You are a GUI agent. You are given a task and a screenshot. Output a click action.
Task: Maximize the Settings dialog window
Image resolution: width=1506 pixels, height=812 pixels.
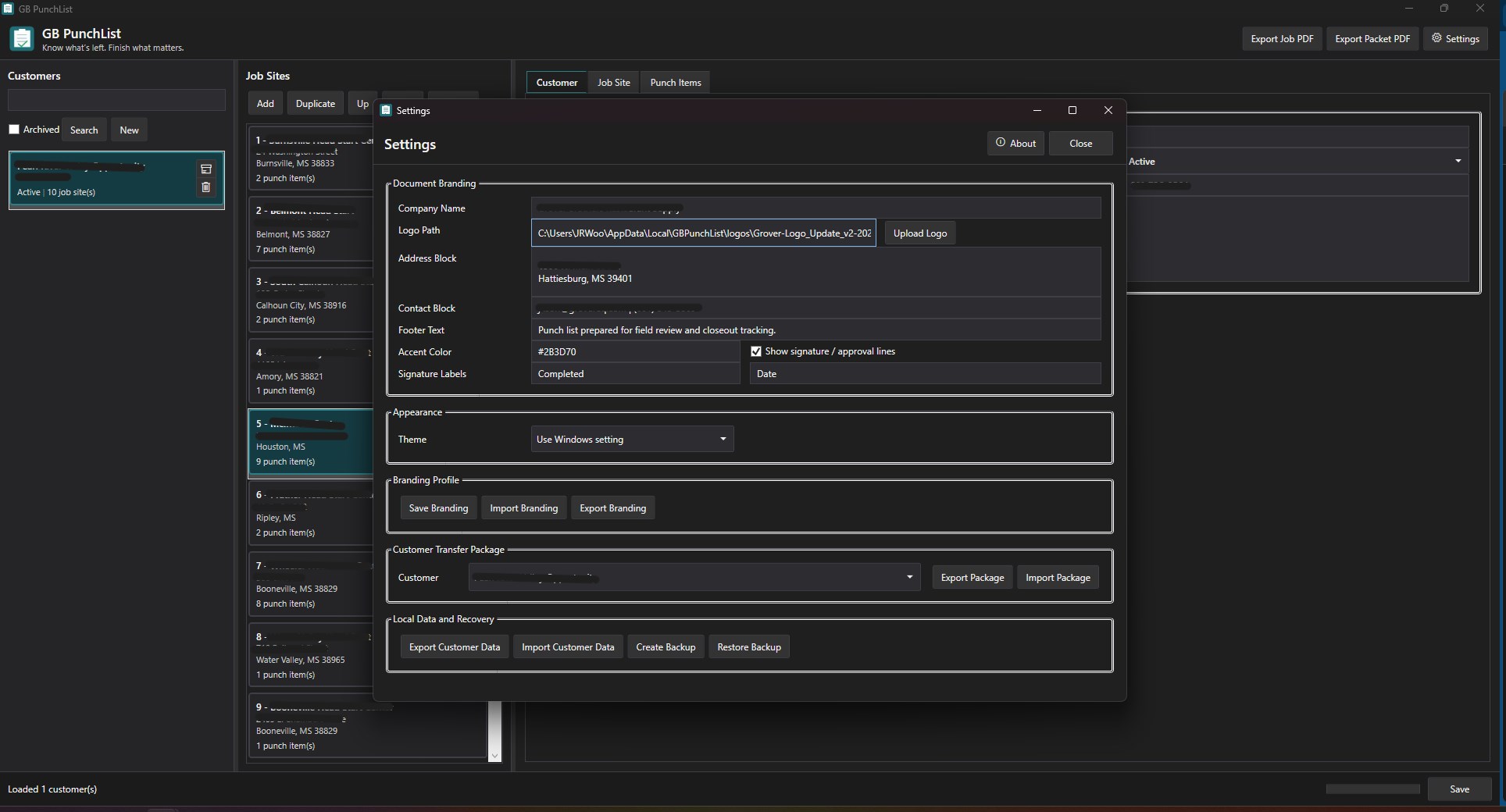click(x=1072, y=111)
